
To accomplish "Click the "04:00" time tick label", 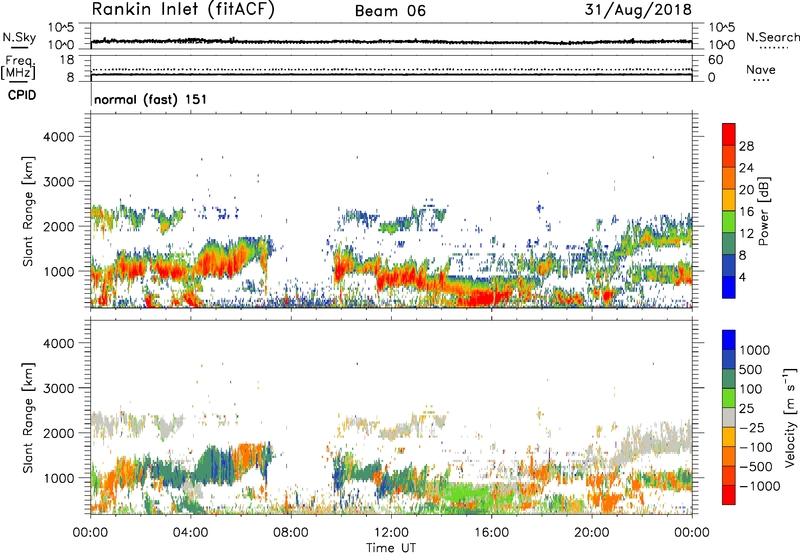I will tap(191, 533).
